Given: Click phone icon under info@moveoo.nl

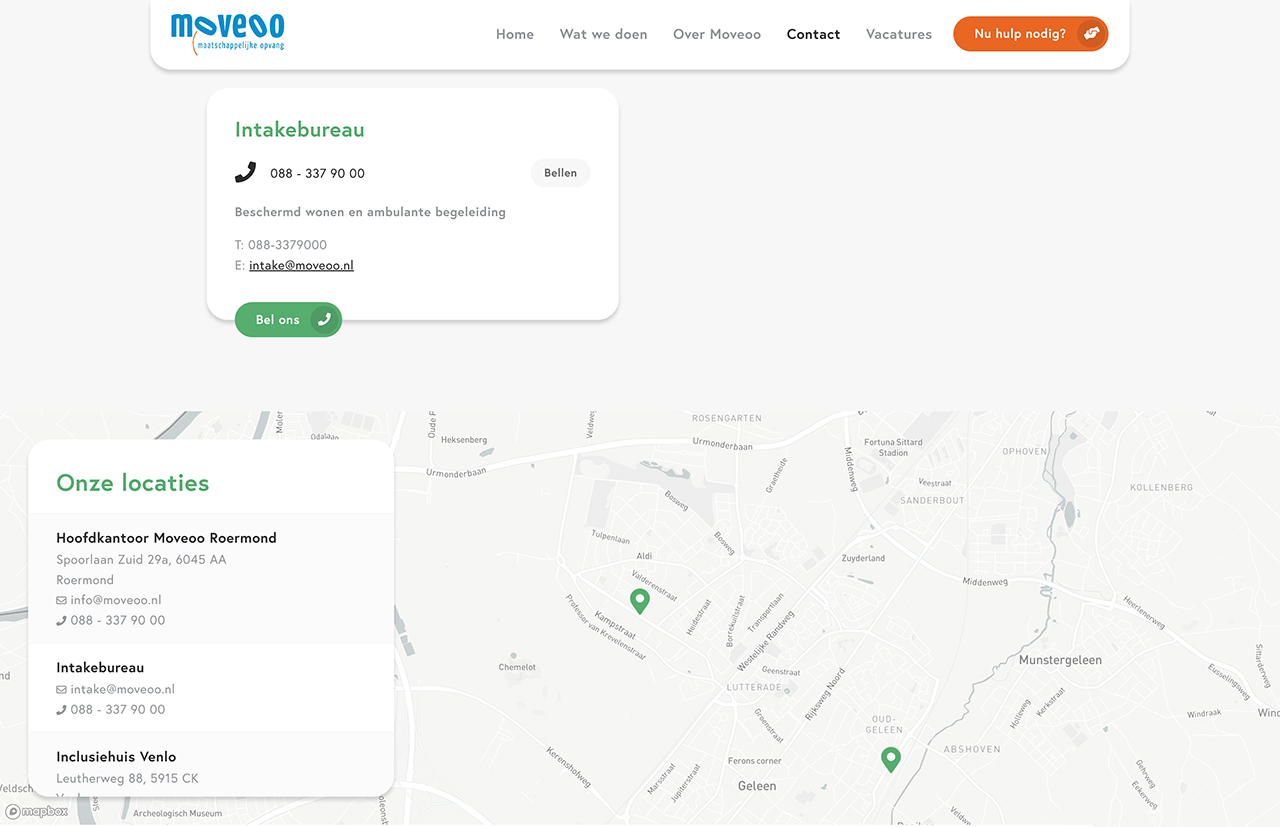Looking at the screenshot, I should [61, 621].
